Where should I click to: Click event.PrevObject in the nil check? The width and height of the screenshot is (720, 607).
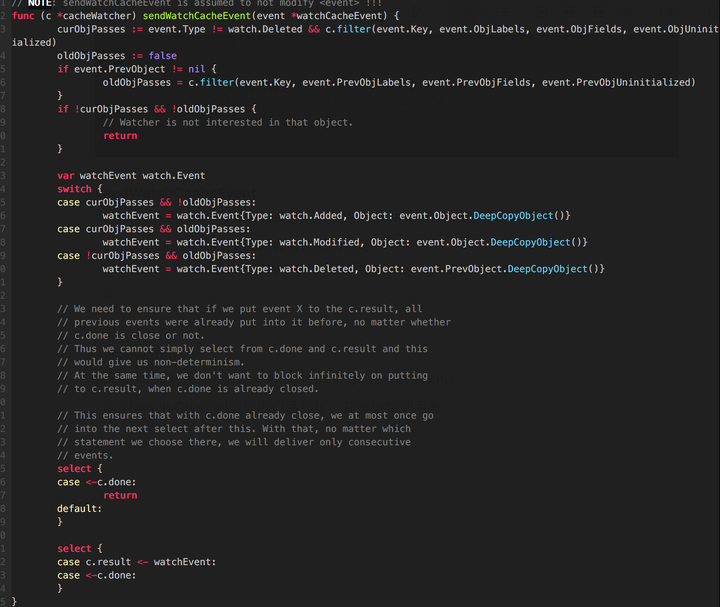119,69
